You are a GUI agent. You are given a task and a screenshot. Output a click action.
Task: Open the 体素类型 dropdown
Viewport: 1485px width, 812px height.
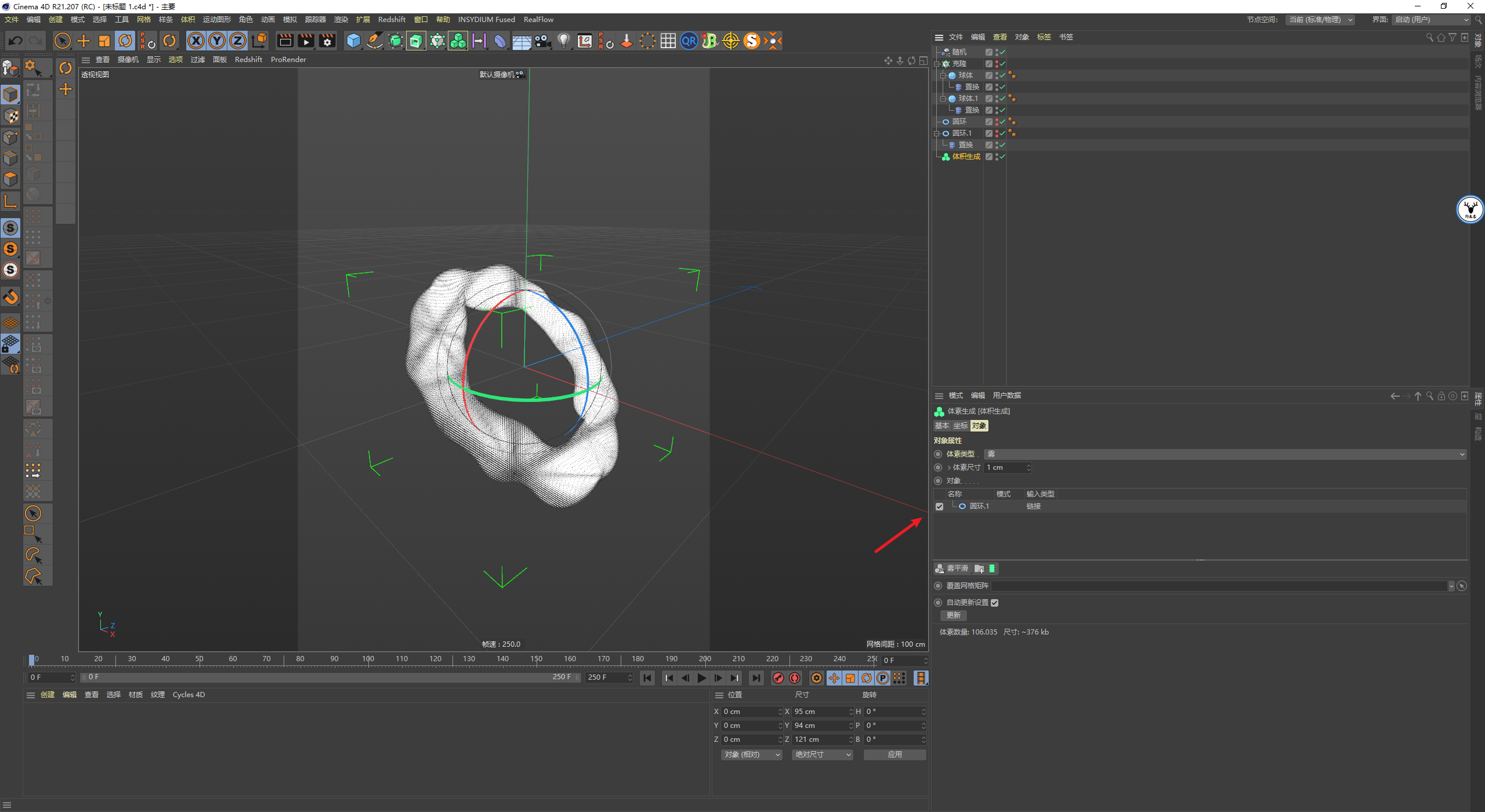coord(1224,454)
